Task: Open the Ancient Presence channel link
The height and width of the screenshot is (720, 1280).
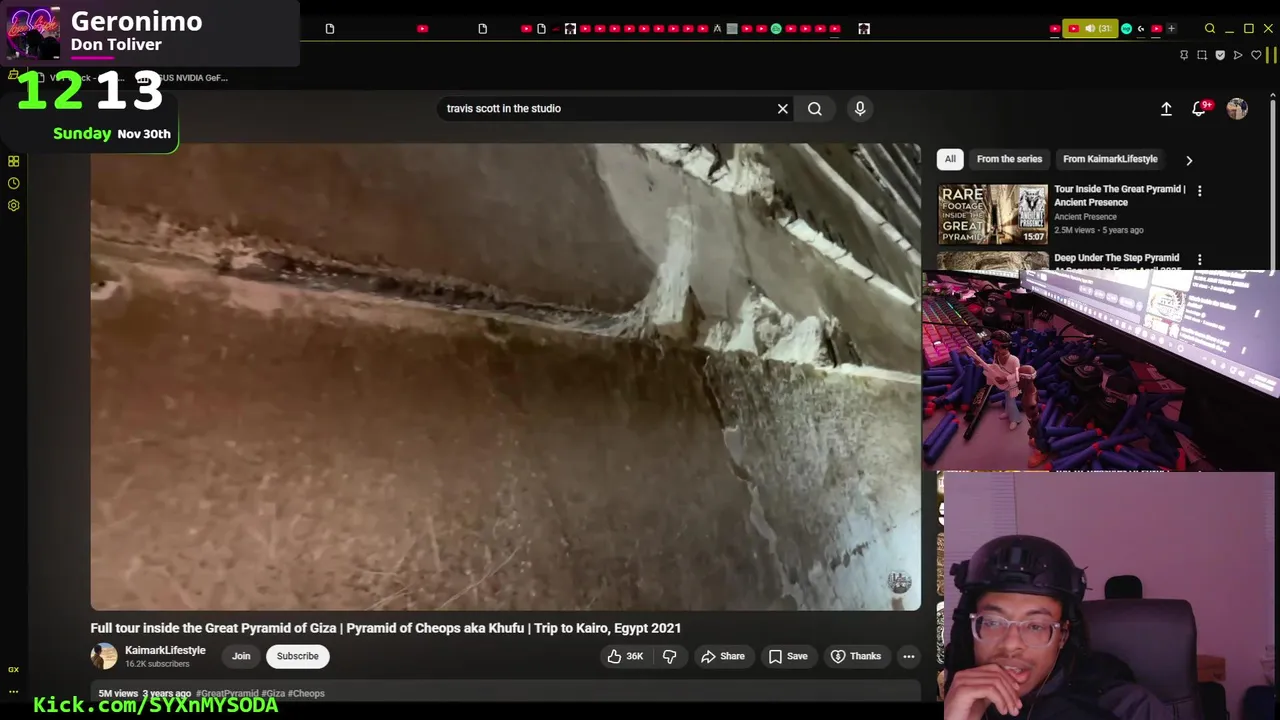Action: (1085, 217)
